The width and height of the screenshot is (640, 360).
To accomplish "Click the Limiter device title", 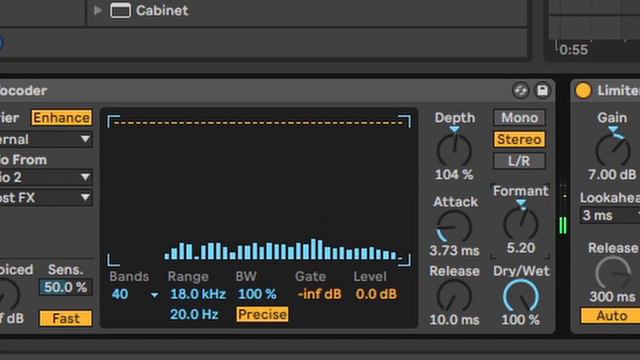I will point(618,91).
